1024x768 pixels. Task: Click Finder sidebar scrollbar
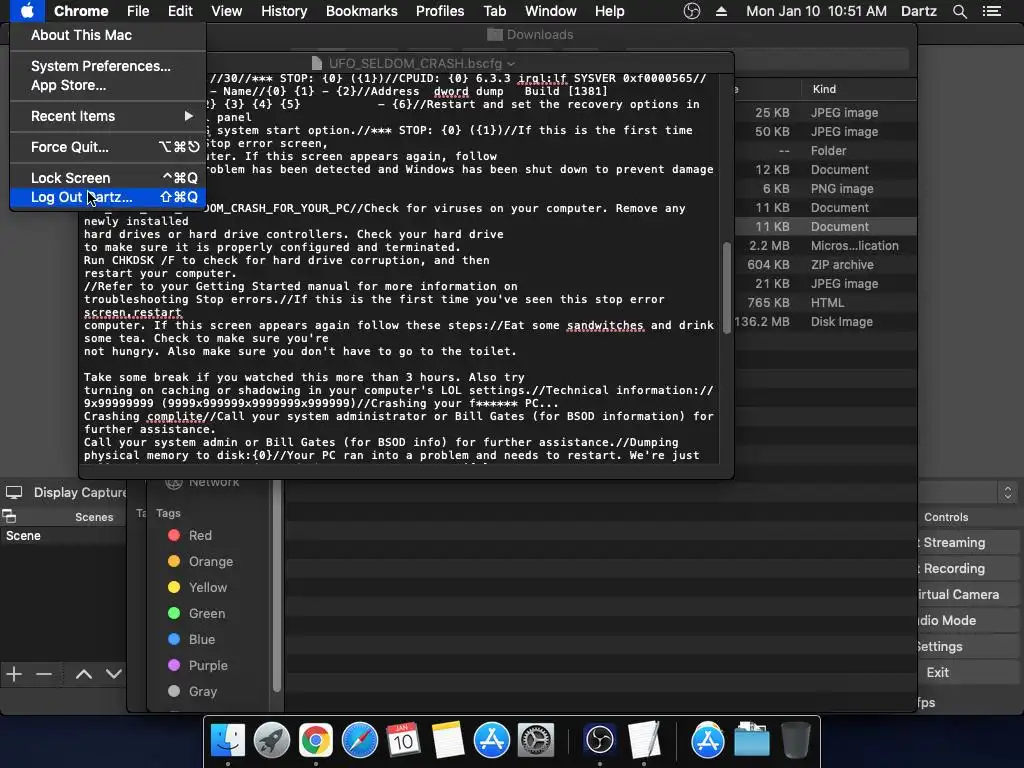pyautogui.click(x=277, y=586)
